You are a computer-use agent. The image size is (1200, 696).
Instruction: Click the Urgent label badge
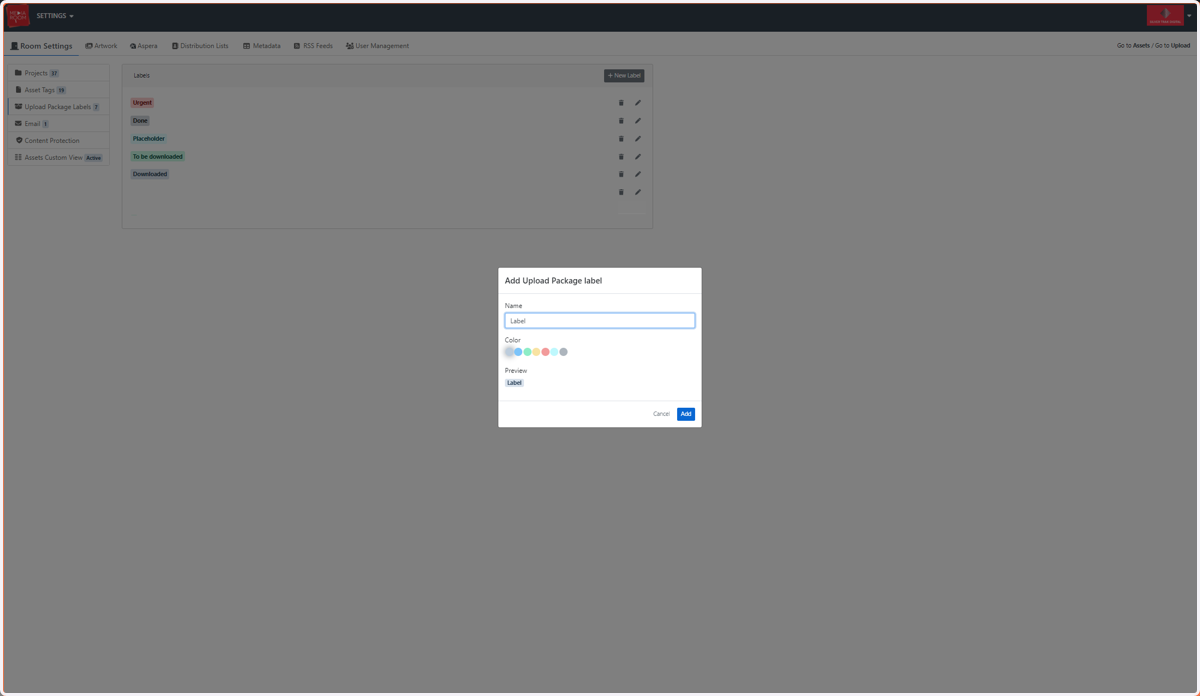[142, 103]
